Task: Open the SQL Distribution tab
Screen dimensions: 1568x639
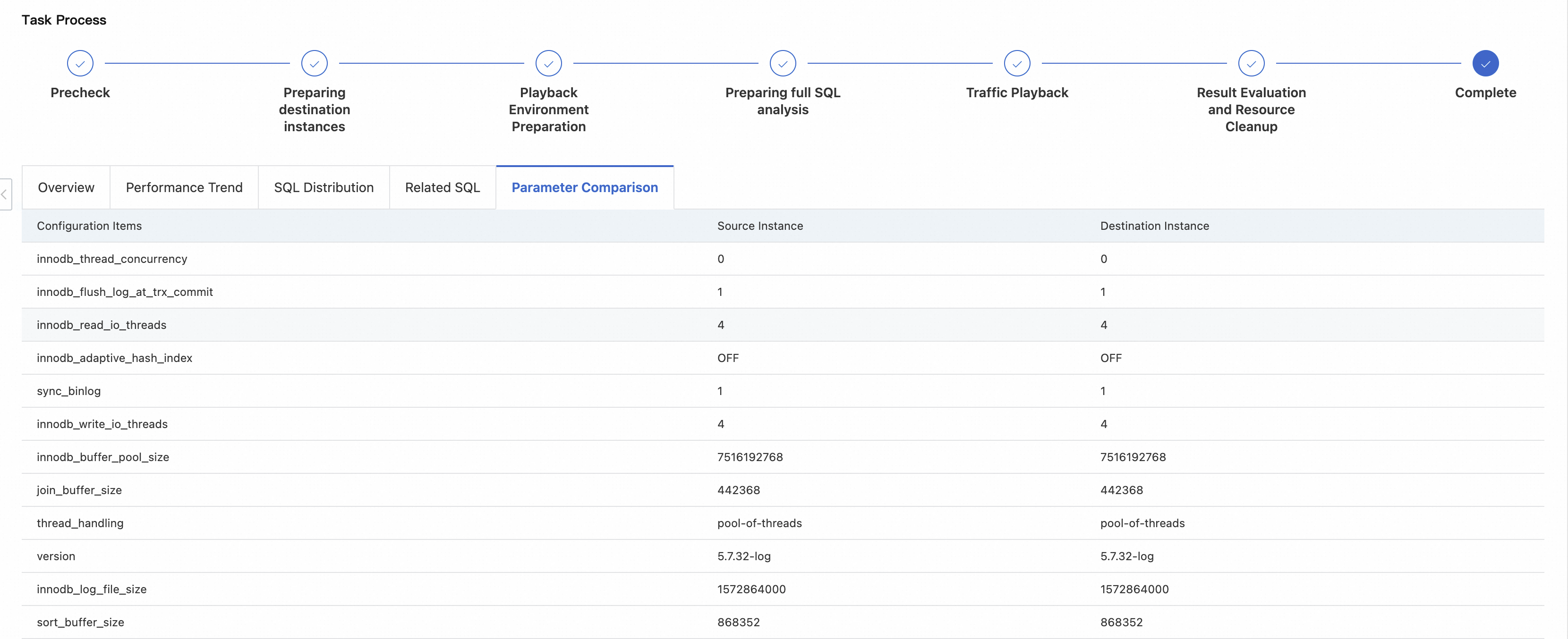Action: 323,187
